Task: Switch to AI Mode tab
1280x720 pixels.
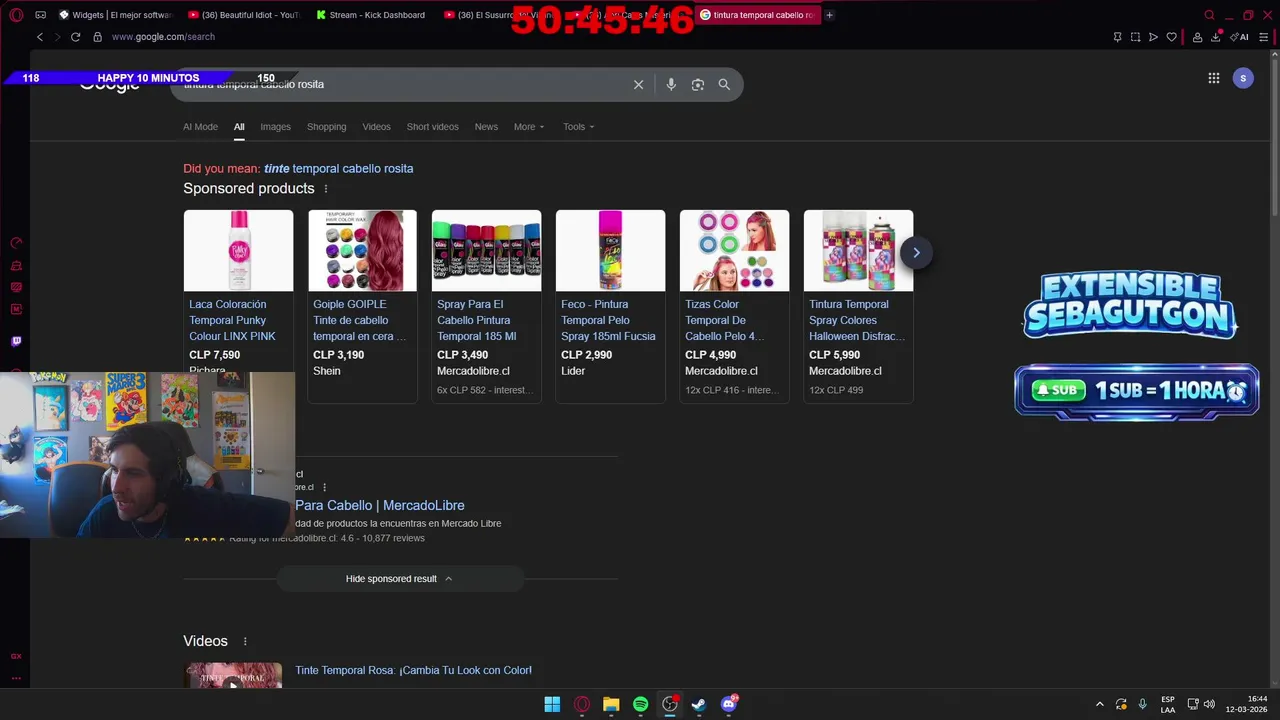Action: (200, 127)
